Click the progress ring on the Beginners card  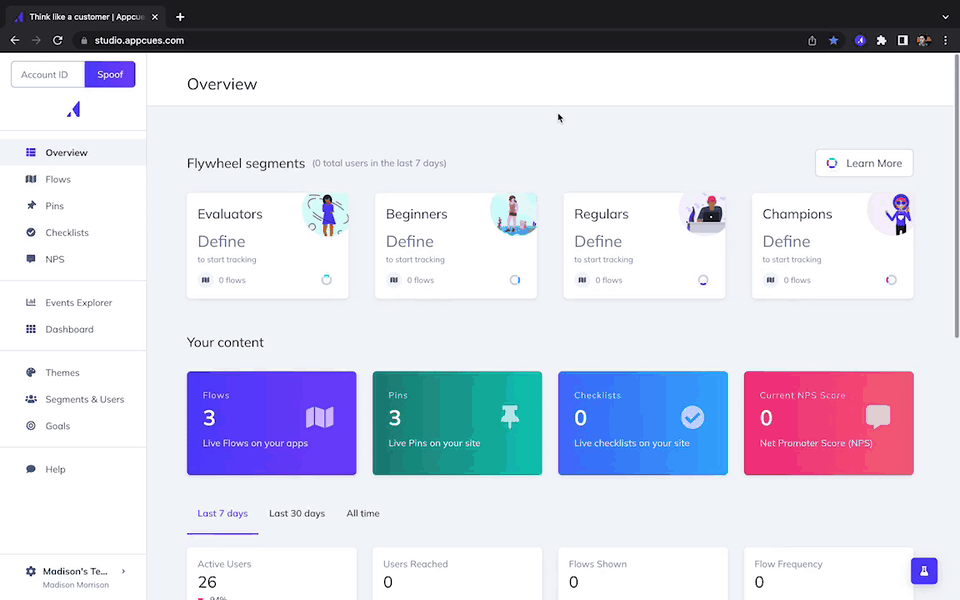[x=515, y=280]
